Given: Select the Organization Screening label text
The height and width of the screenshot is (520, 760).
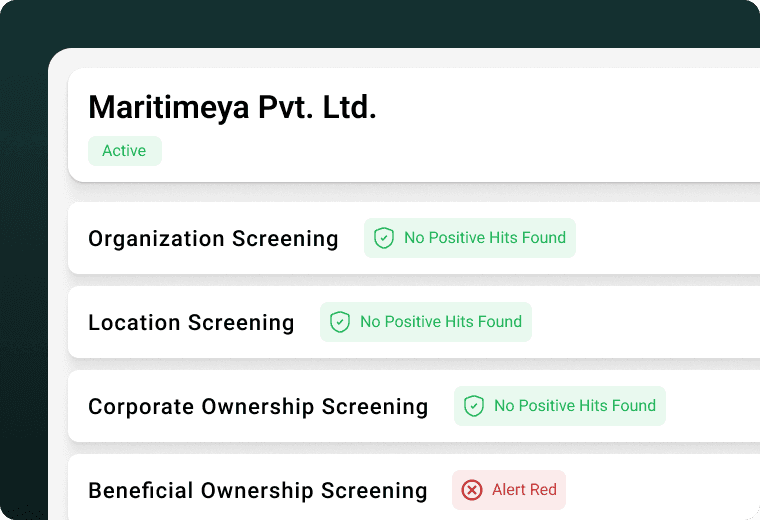Looking at the screenshot, I should [213, 238].
